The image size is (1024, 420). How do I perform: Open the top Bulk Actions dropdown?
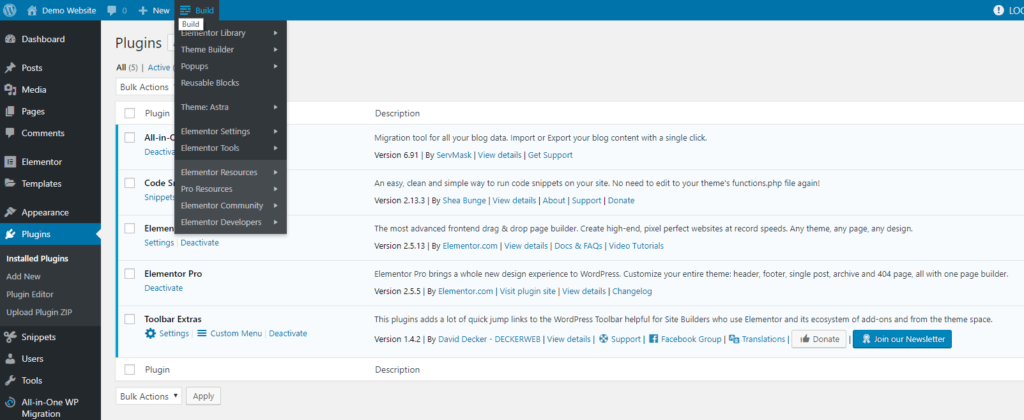(x=145, y=87)
